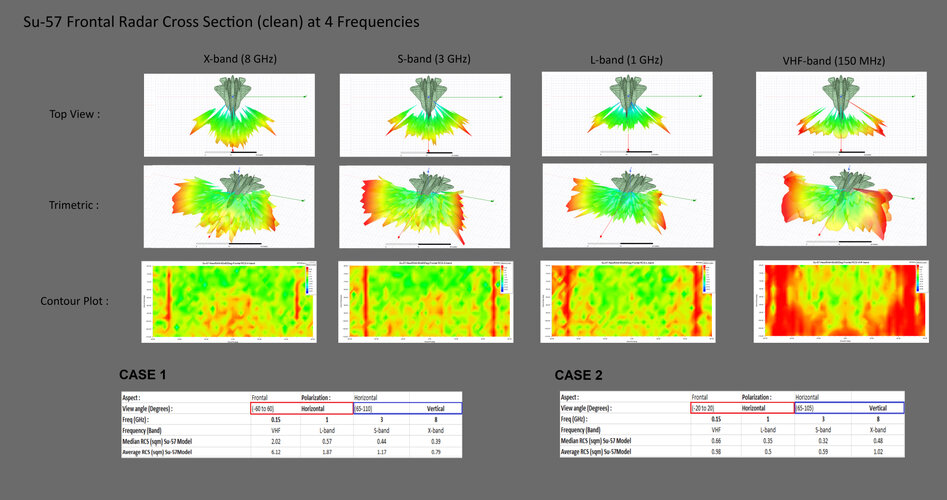The height and width of the screenshot is (500, 947).
Task: Click the 'L-band (1 GHz)' column heading
Action: [x=626, y=60]
